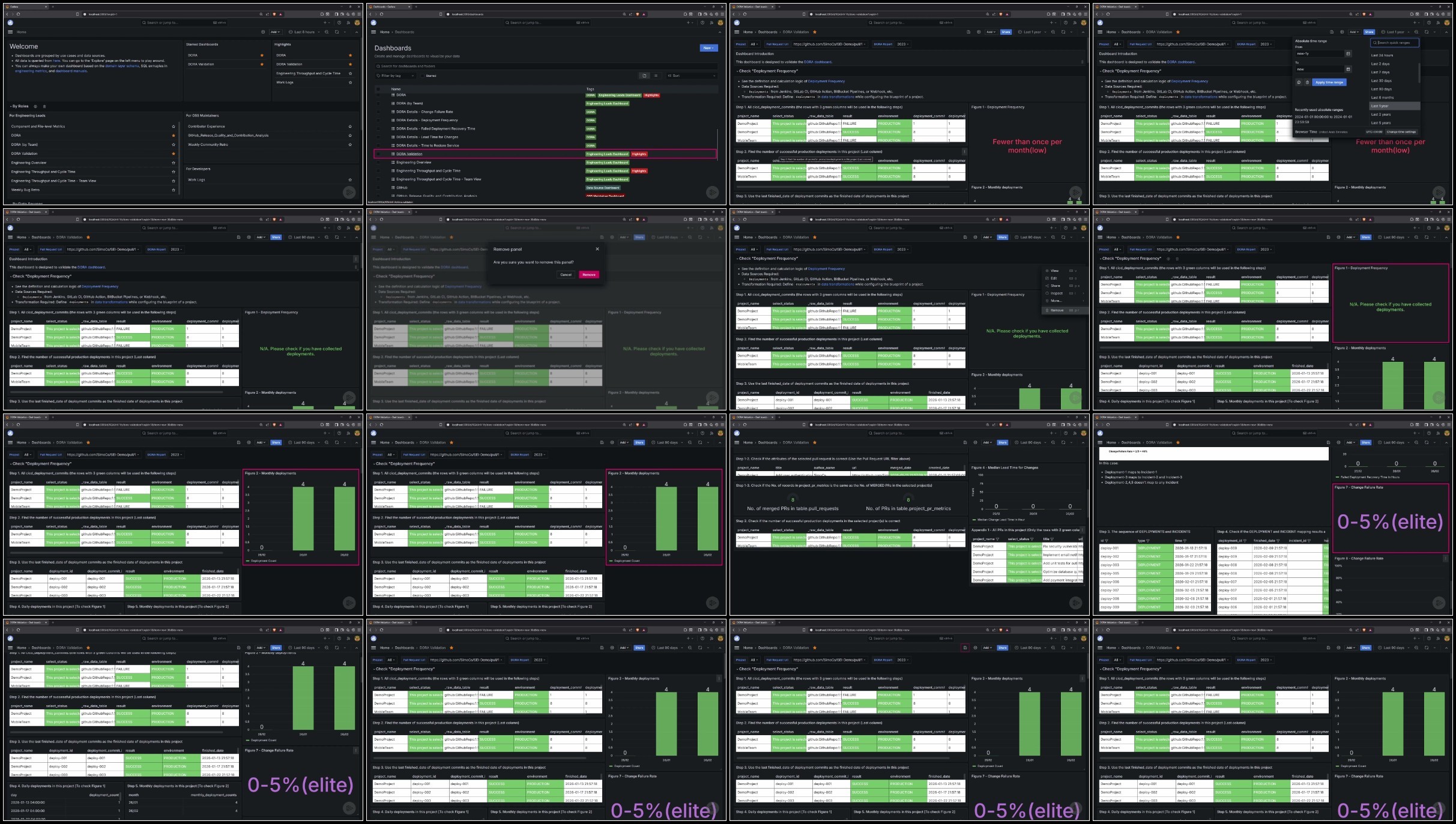Collapse the 'By Roles' row on Home

click(20, 106)
